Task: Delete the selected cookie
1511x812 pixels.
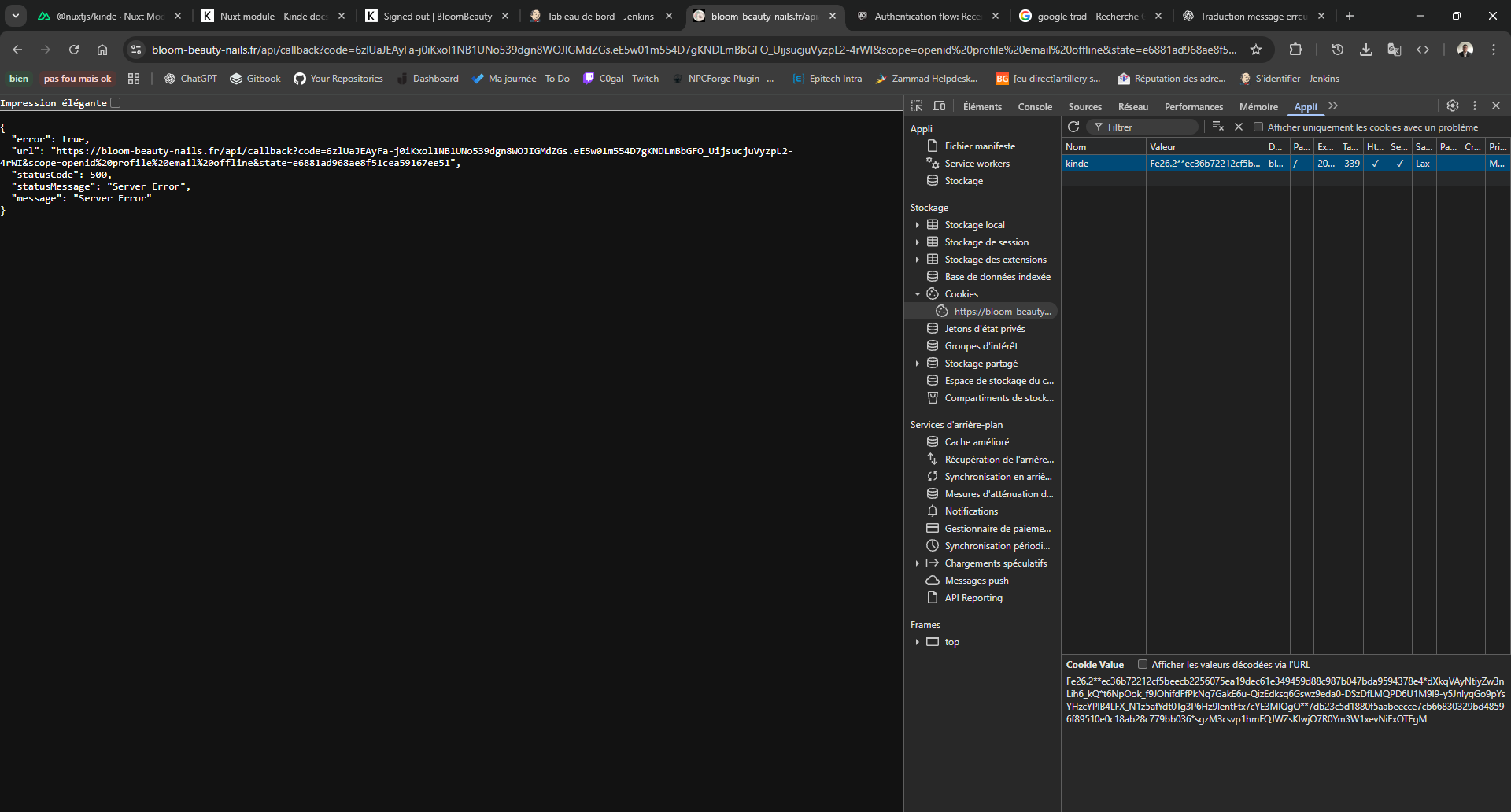Action: tap(1239, 127)
